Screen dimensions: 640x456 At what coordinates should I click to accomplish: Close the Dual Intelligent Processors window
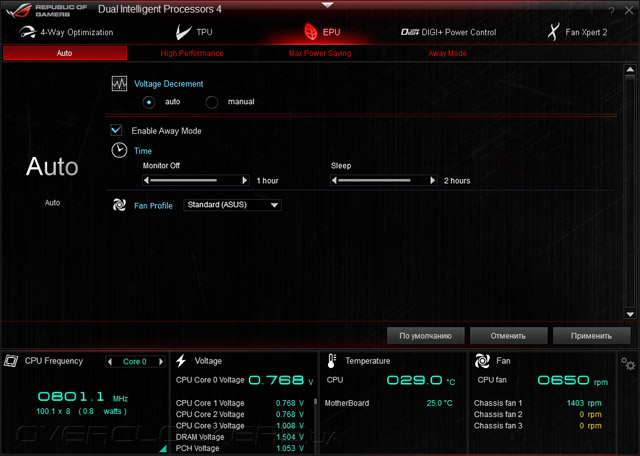(x=629, y=11)
